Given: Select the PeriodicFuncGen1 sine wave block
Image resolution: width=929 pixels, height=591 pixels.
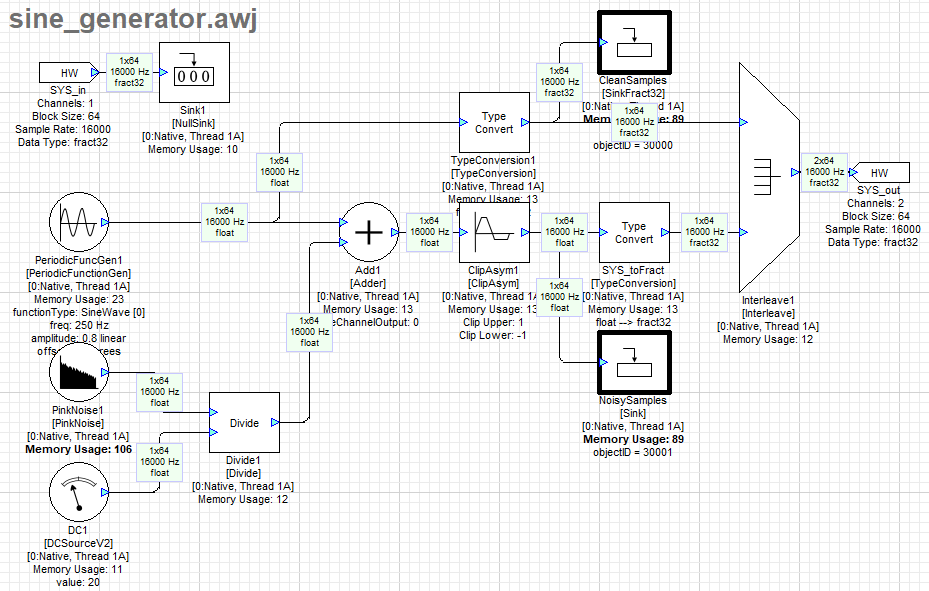Looking at the screenshot, I should pos(78,223).
